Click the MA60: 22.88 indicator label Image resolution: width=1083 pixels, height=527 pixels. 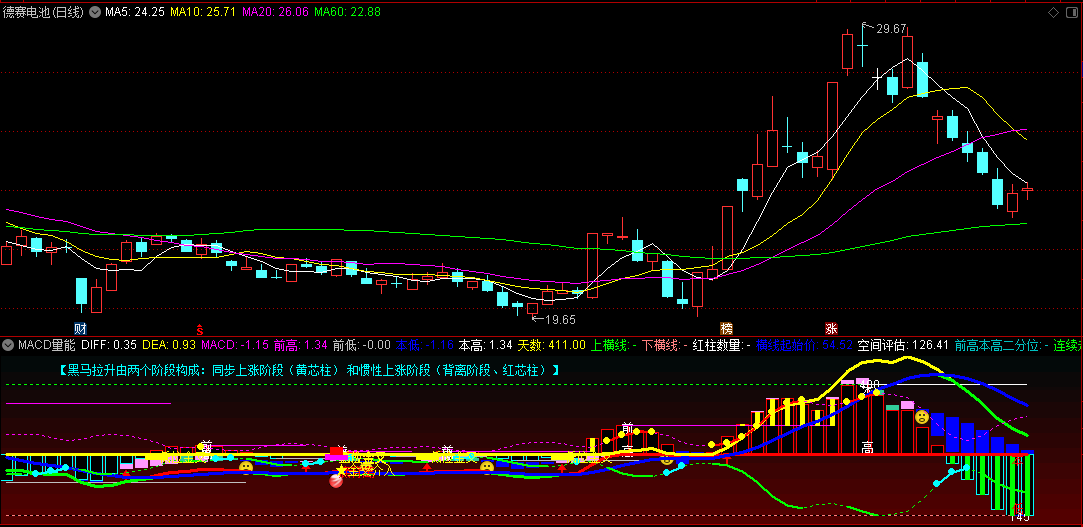tap(347, 12)
